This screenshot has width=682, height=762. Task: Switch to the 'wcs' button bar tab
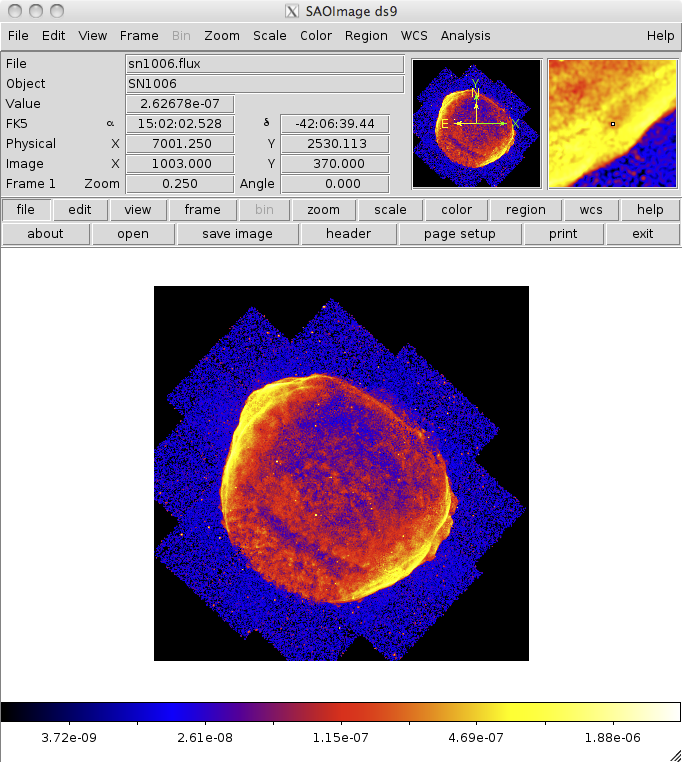[584, 210]
